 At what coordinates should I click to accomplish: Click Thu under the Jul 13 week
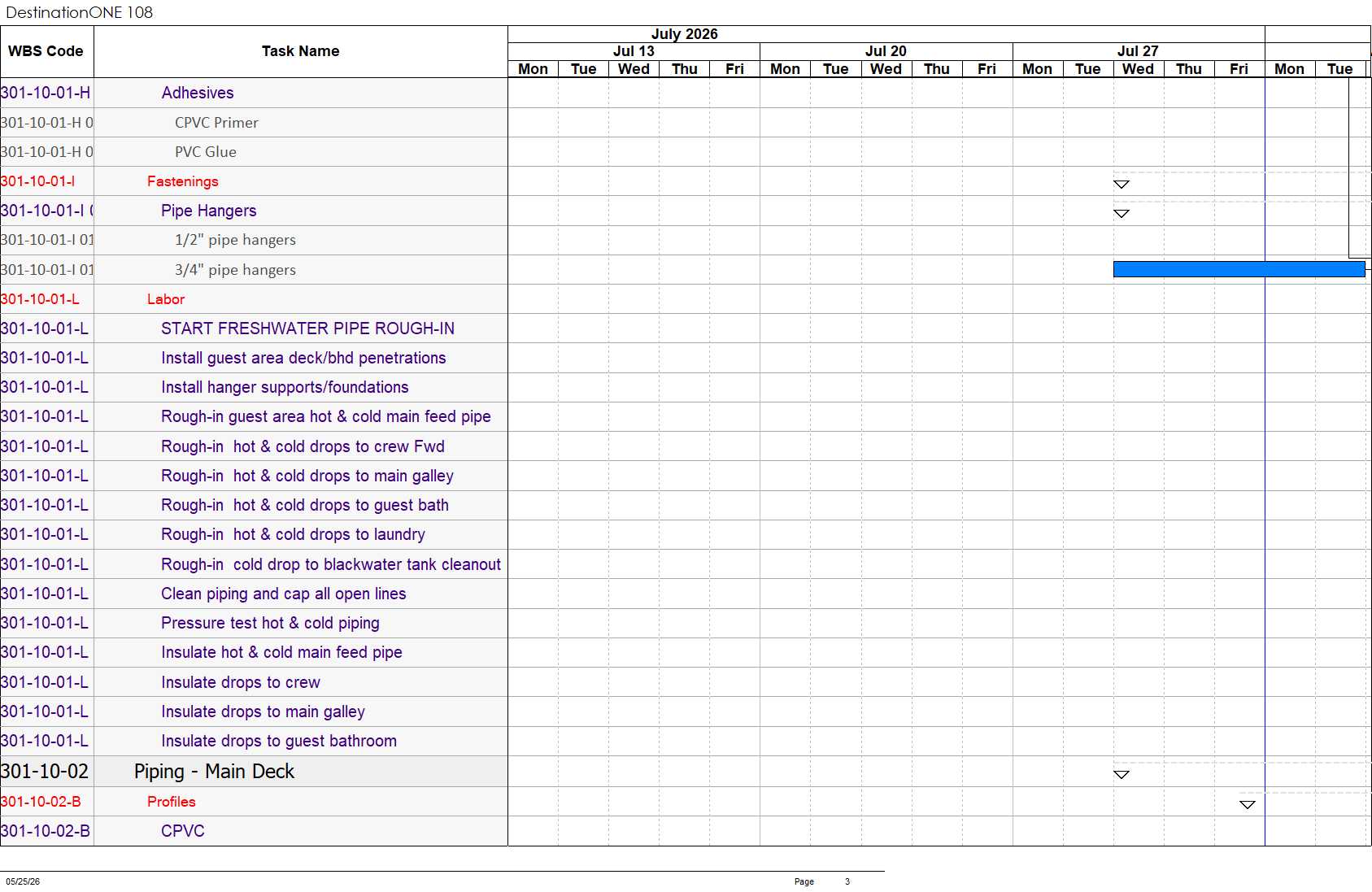pyautogui.click(x=684, y=69)
